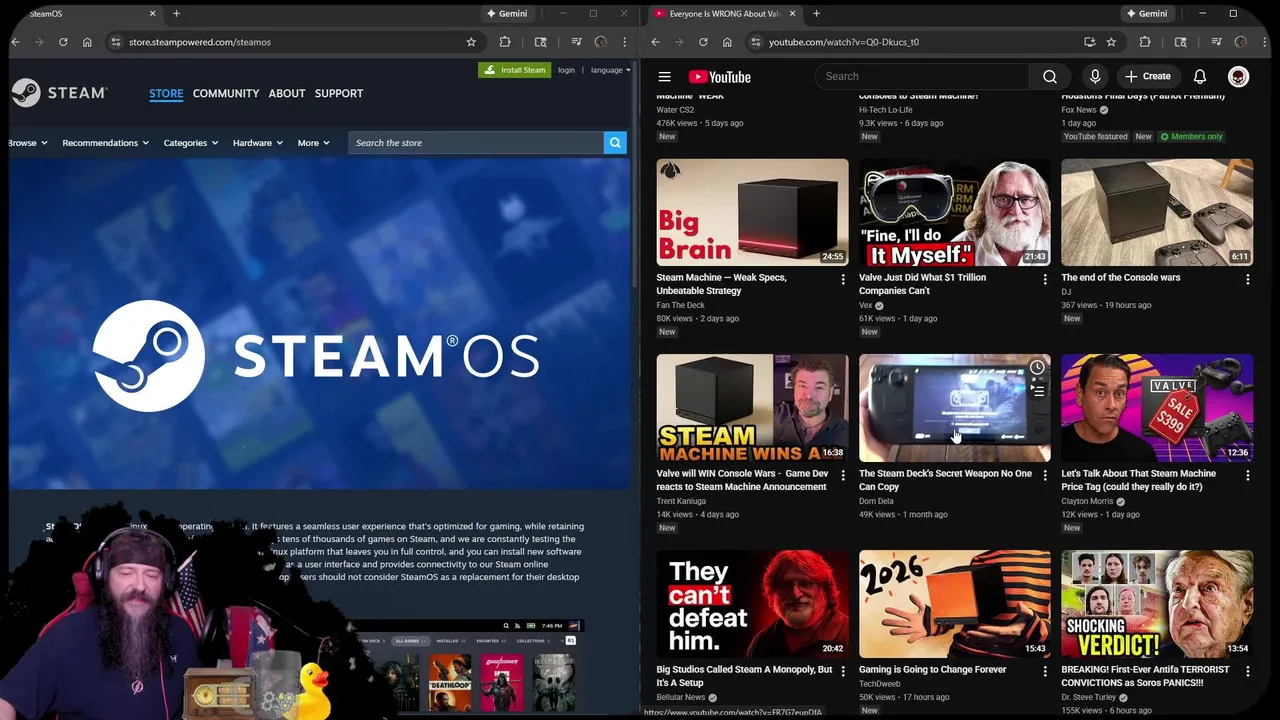Open the SUPPORT tab on Steam

pyautogui.click(x=339, y=93)
